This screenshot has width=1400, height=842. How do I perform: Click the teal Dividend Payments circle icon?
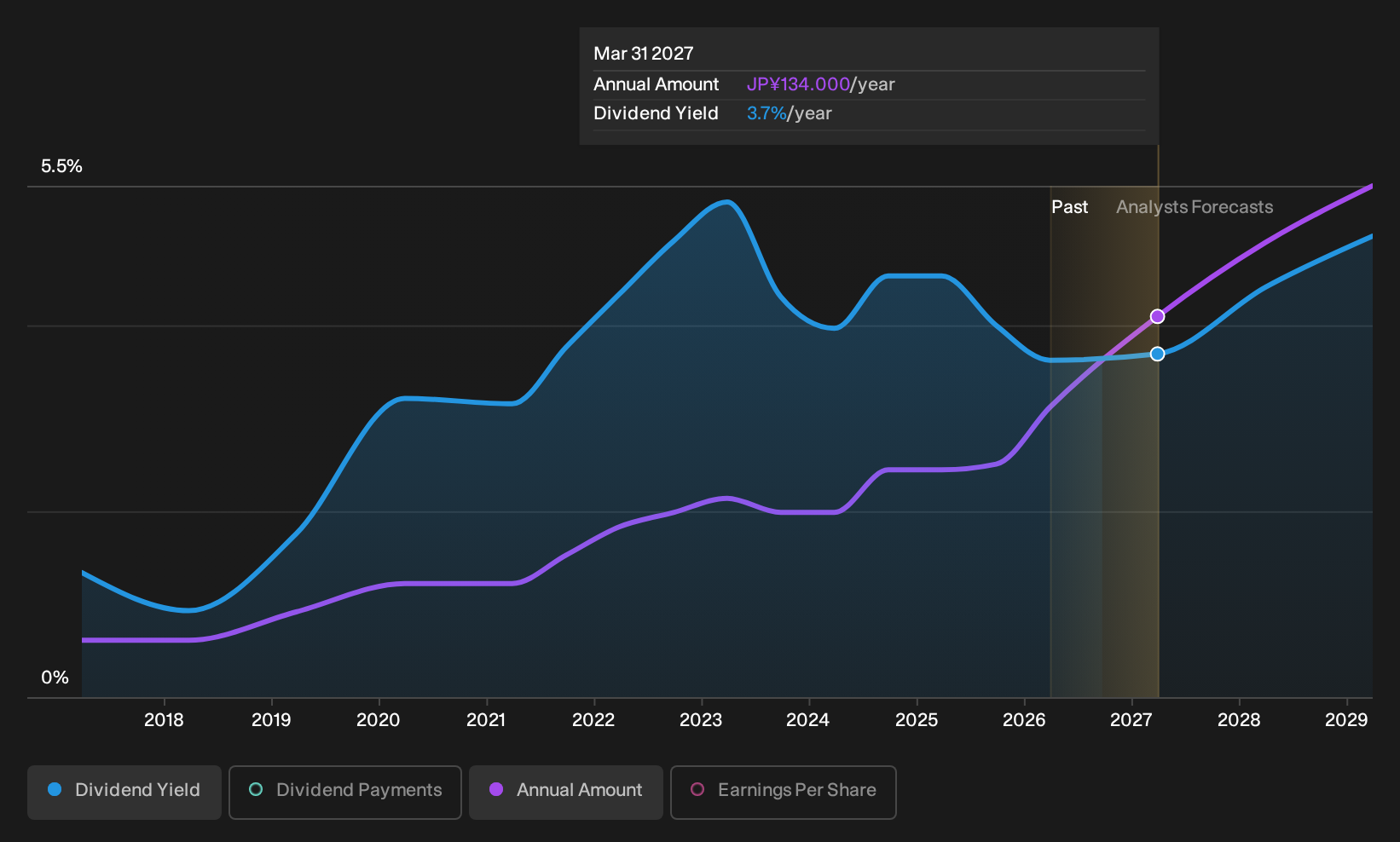[x=256, y=789]
